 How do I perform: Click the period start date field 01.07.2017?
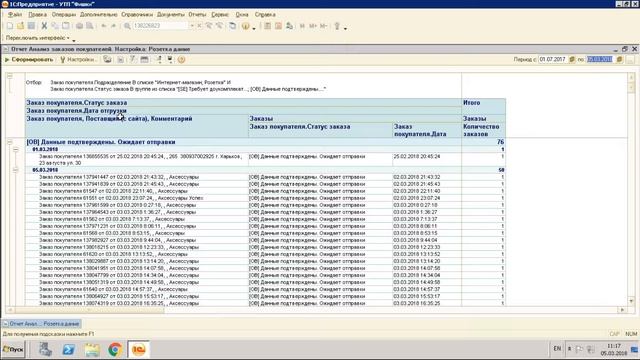point(553,60)
